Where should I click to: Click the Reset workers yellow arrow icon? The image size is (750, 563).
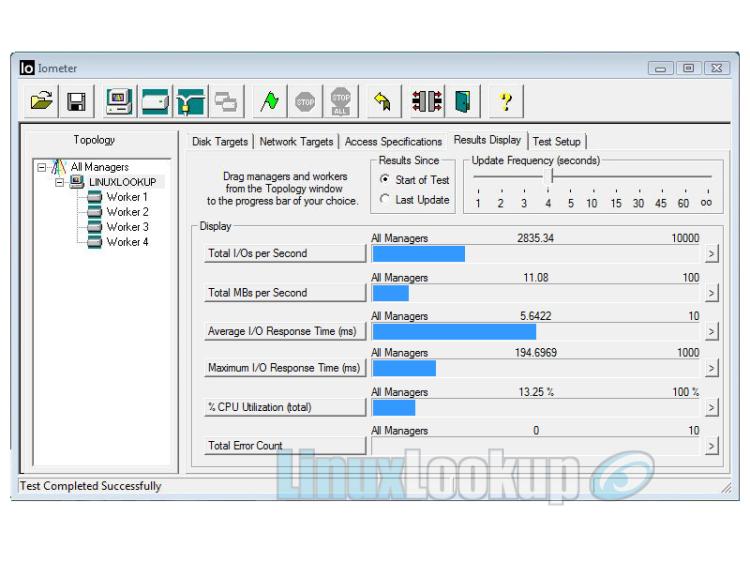(x=381, y=101)
